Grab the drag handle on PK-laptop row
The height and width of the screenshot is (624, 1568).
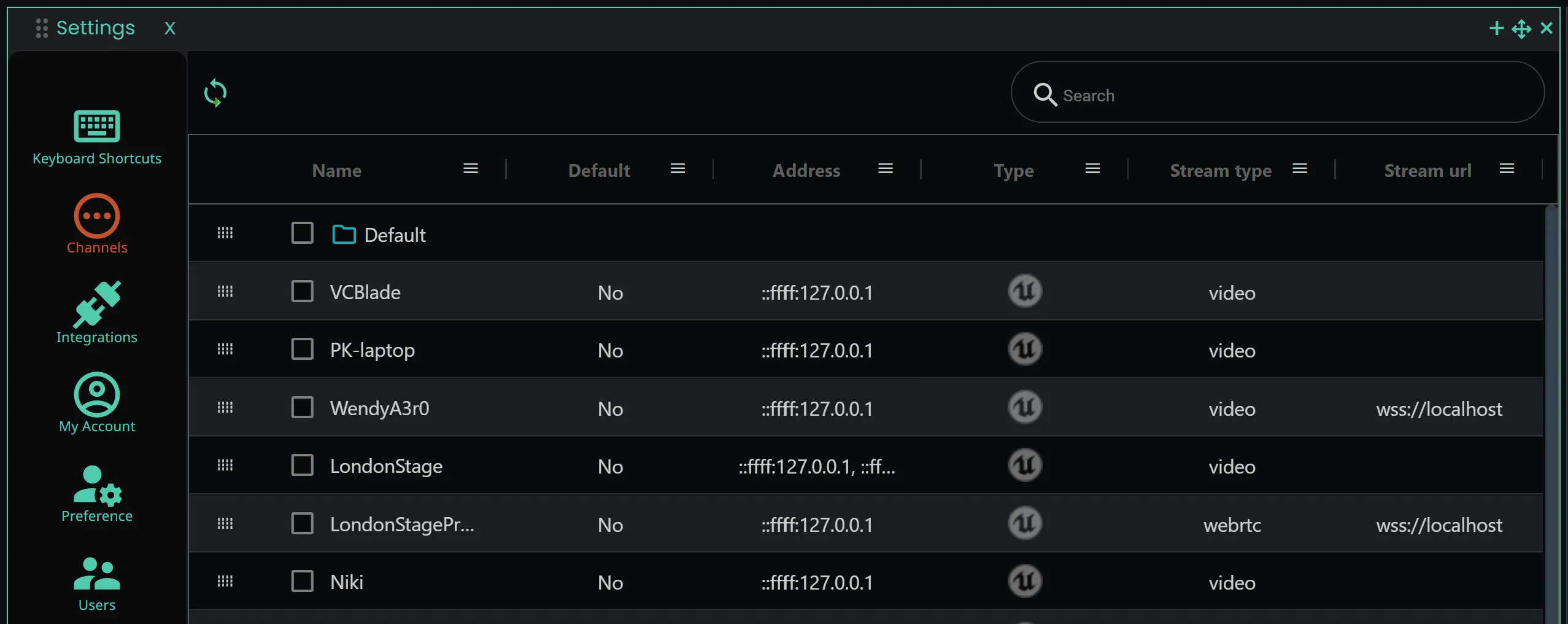coord(225,349)
